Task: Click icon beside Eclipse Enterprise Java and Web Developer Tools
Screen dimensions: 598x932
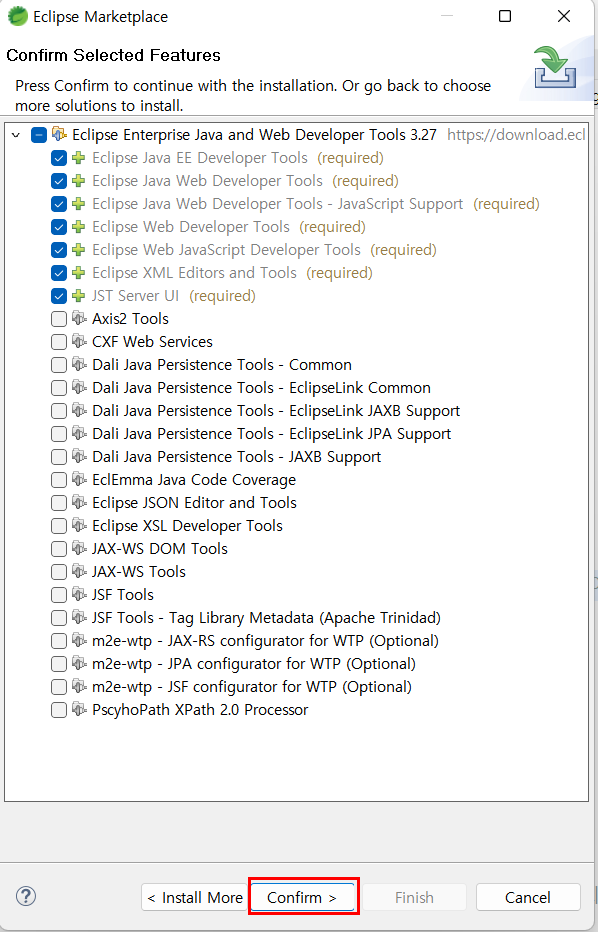Action: (59, 134)
